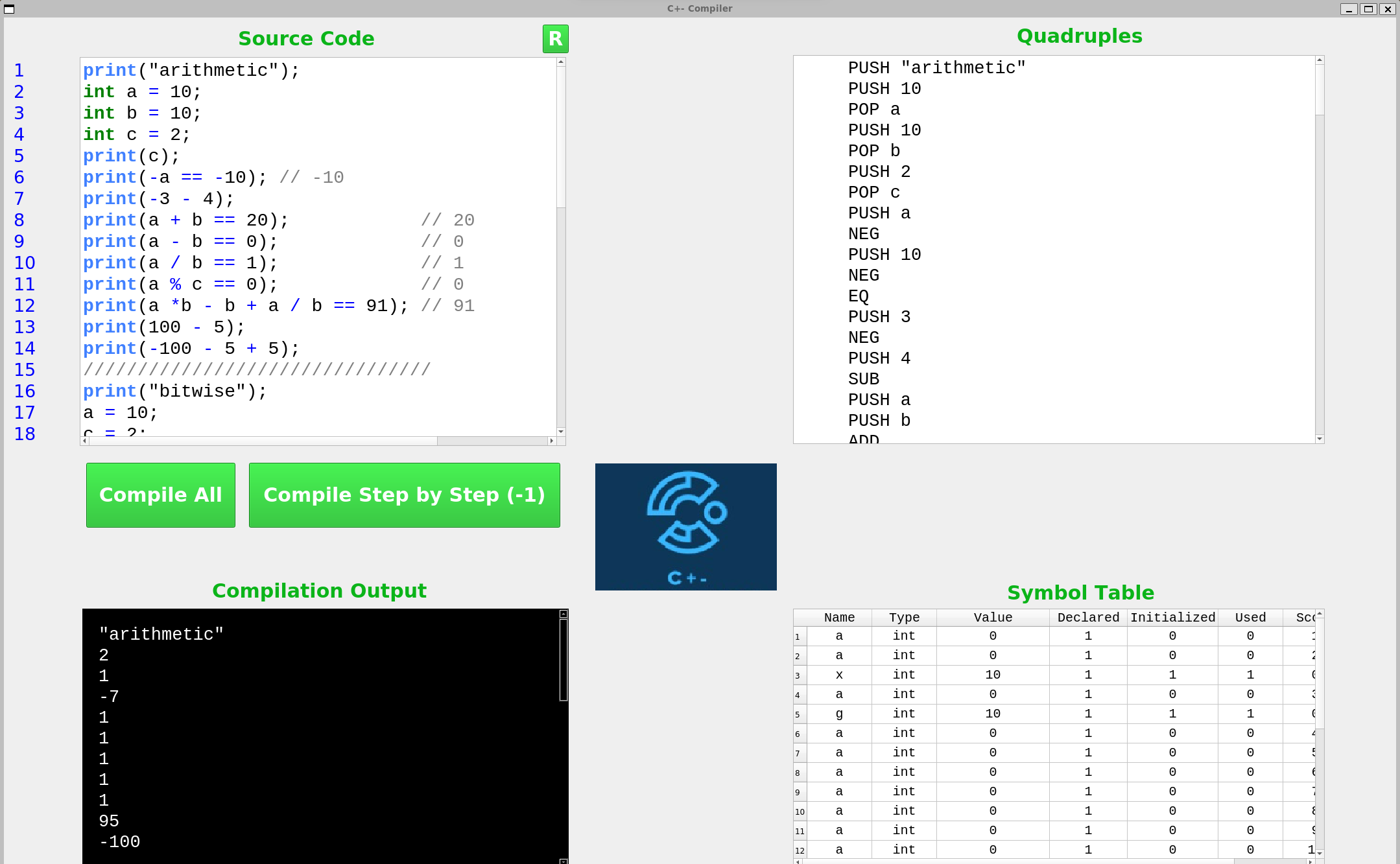Viewport: 1400px width, 864px height.
Task: Click quadruples panel scroll up arrow
Action: 1319,60
